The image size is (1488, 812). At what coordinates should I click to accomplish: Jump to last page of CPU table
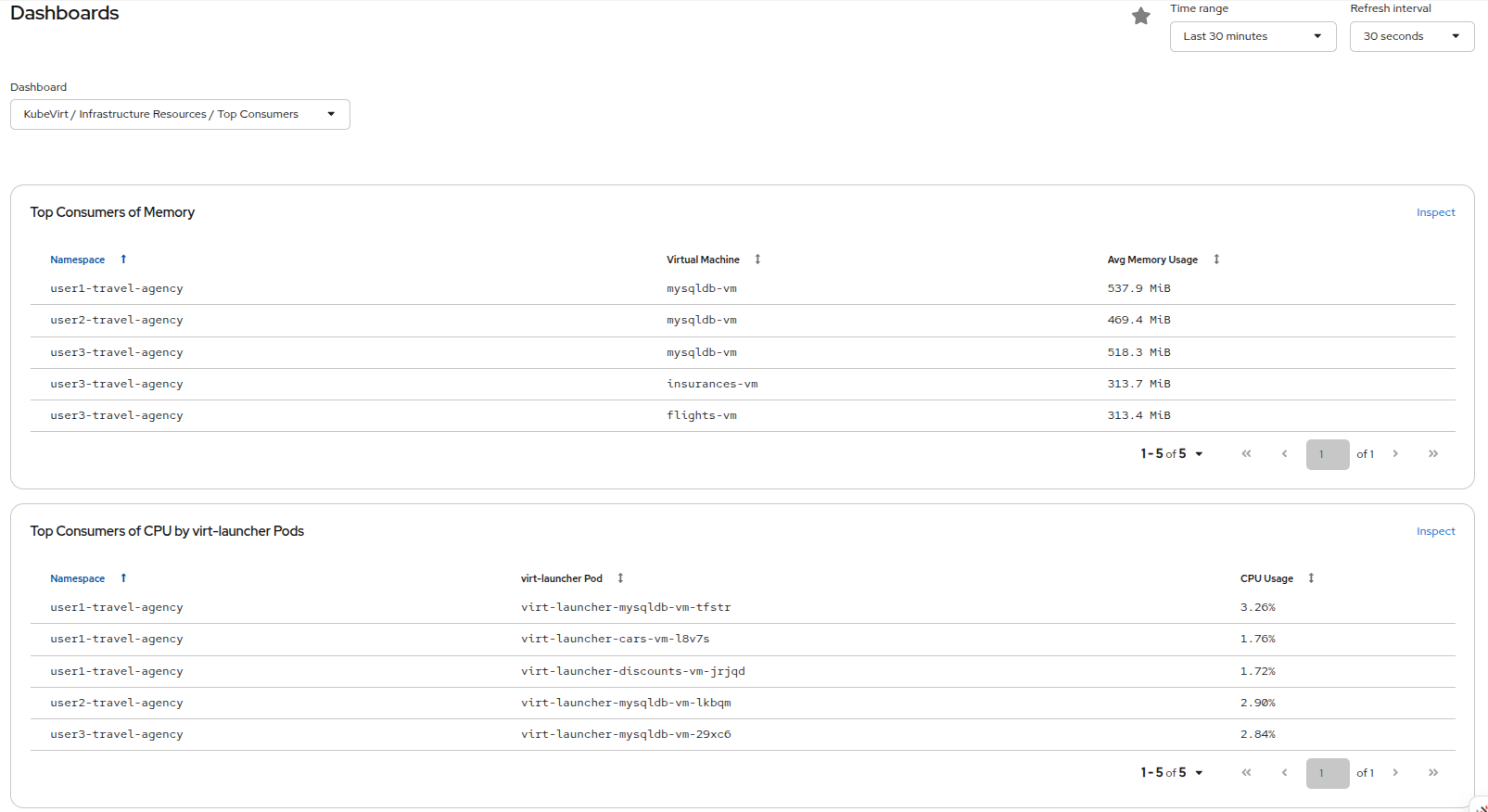(1432, 773)
